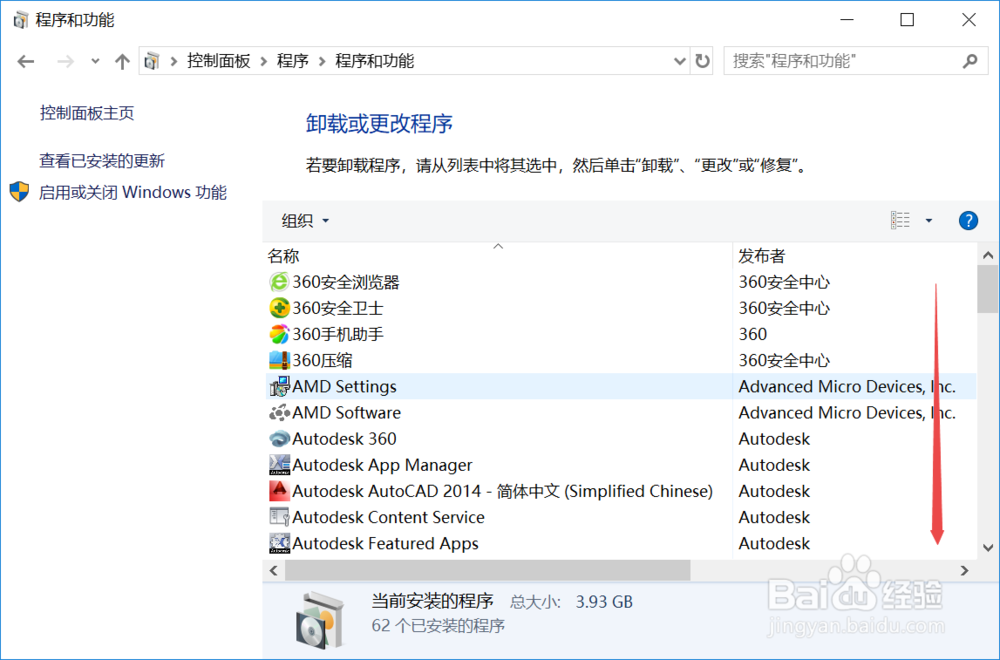Viewport: 1000px width, 660px height.
Task: Click the refresh button in address bar
Action: [x=702, y=61]
